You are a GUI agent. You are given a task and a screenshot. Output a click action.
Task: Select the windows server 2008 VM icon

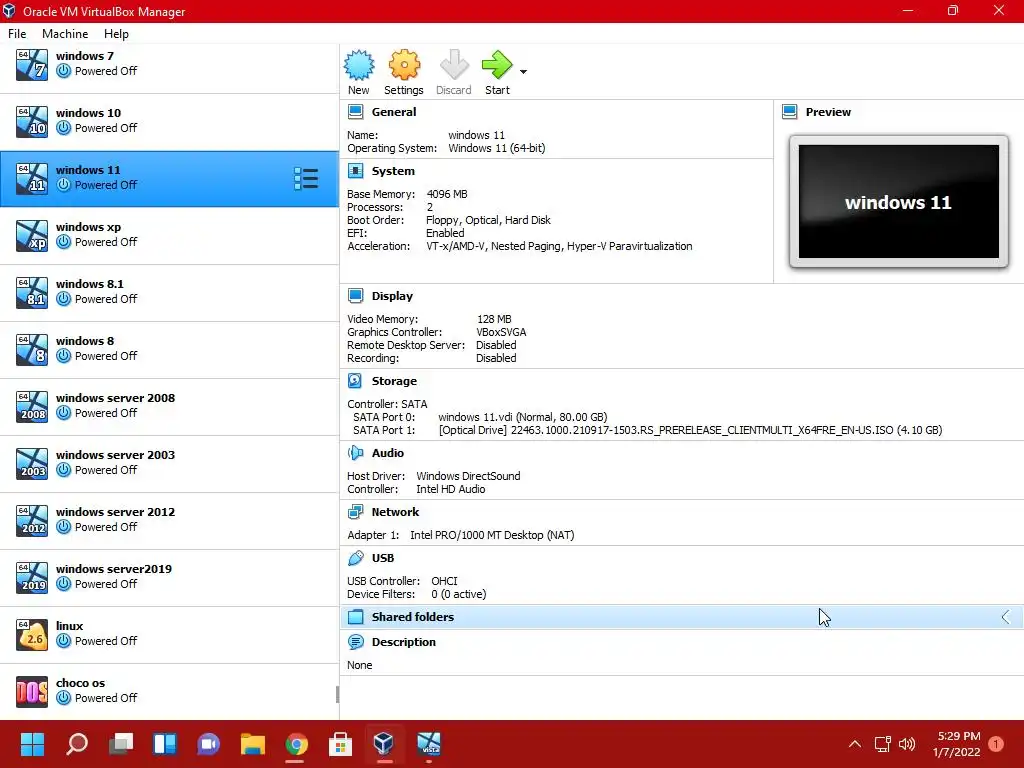pos(32,407)
